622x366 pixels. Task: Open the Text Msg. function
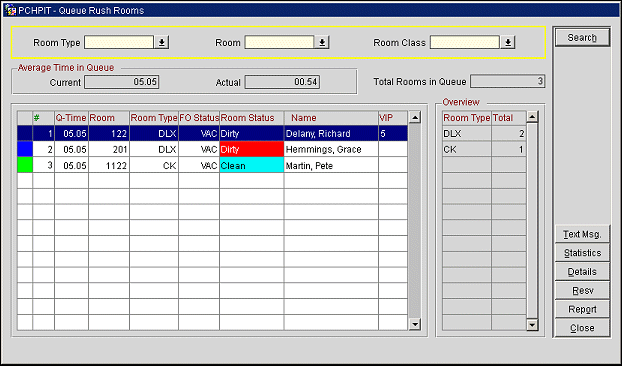click(582, 234)
